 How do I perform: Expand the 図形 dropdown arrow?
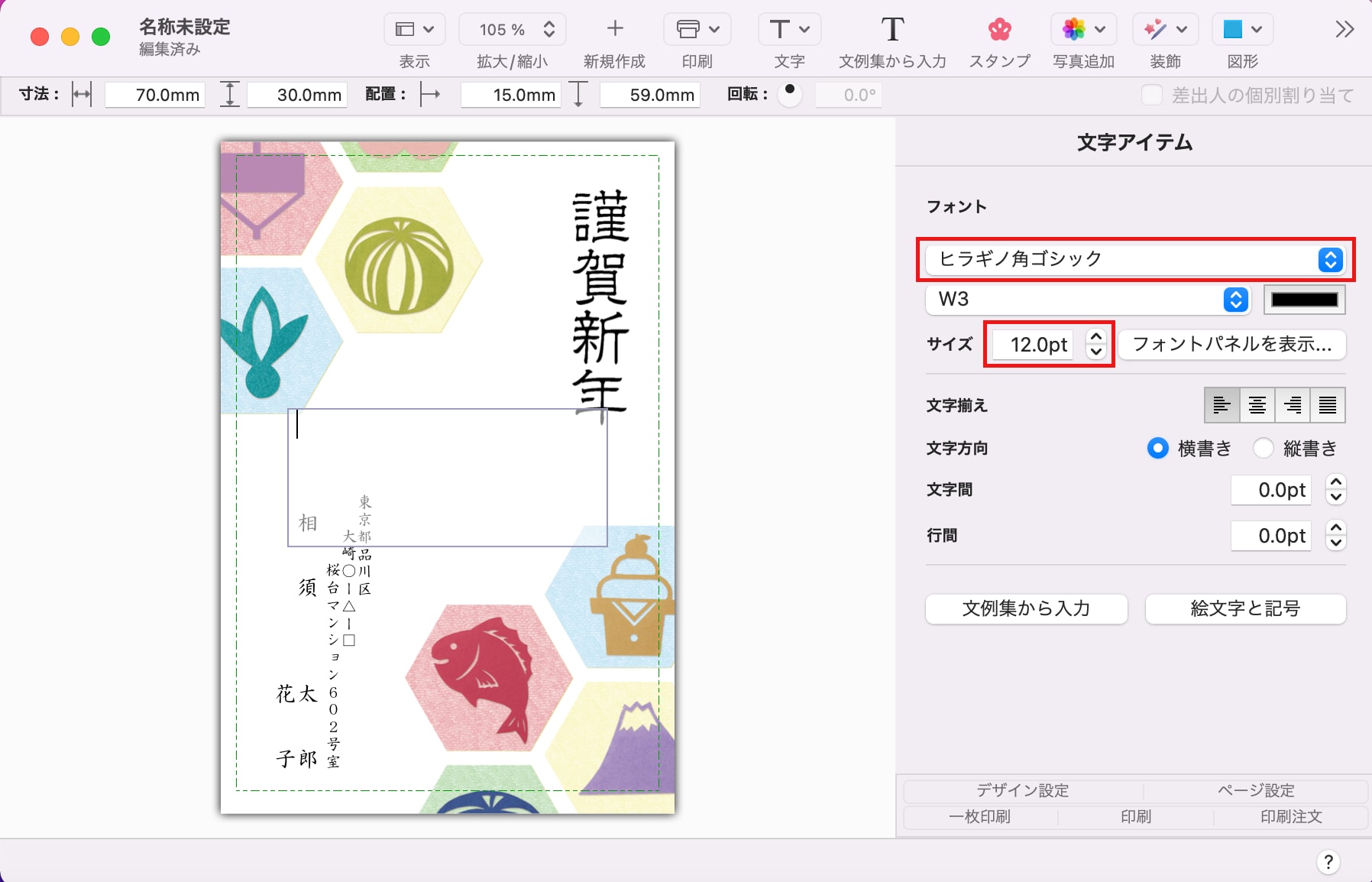pyautogui.click(x=1257, y=30)
